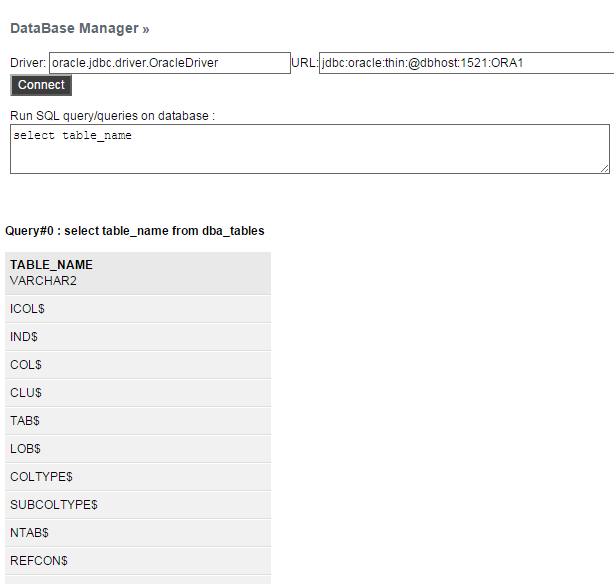Screen dimensions: 614x584
Task: Select the CLU$ table row
Action: click(138, 393)
